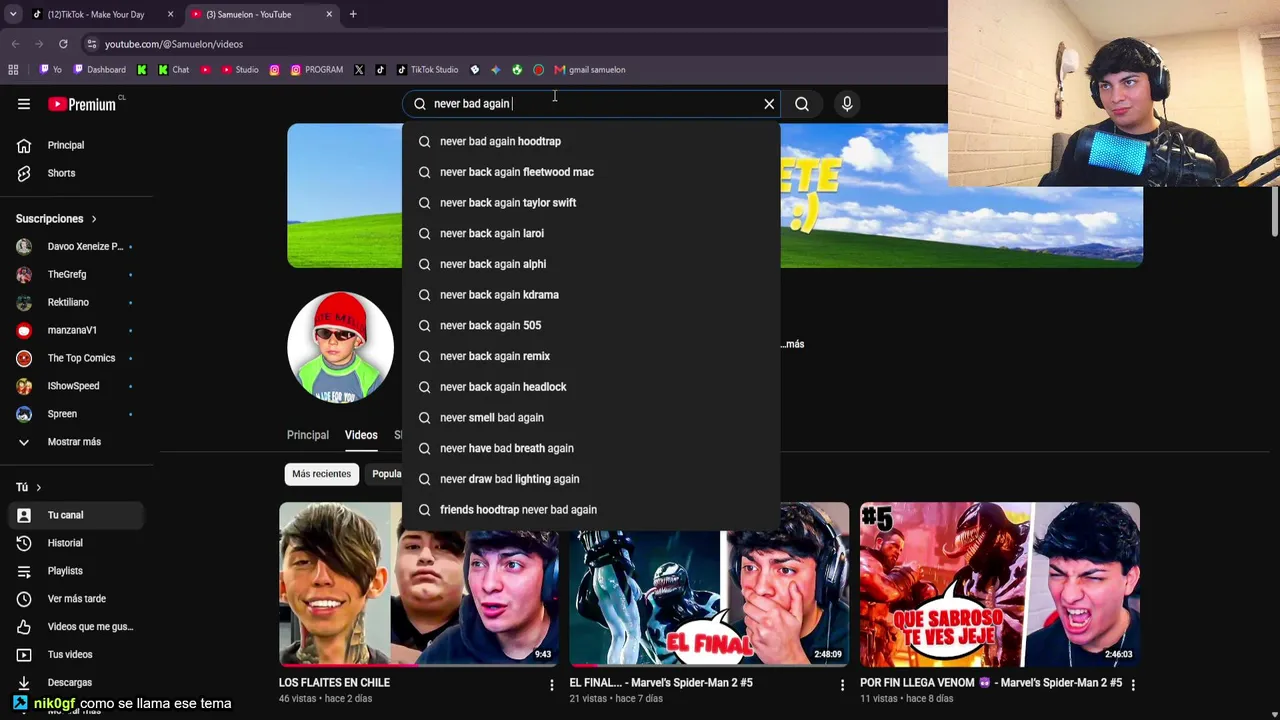The height and width of the screenshot is (720, 1280).
Task: Switch to the channel's Videos tab
Action: [x=361, y=435]
